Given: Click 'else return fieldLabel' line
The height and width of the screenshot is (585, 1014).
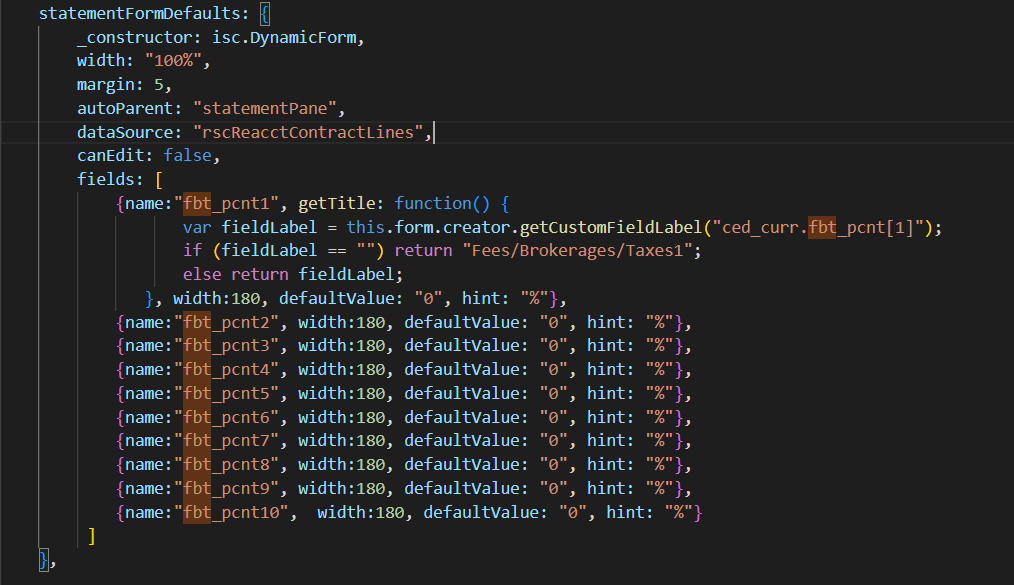Looking at the screenshot, I should [x=293, y=275].
